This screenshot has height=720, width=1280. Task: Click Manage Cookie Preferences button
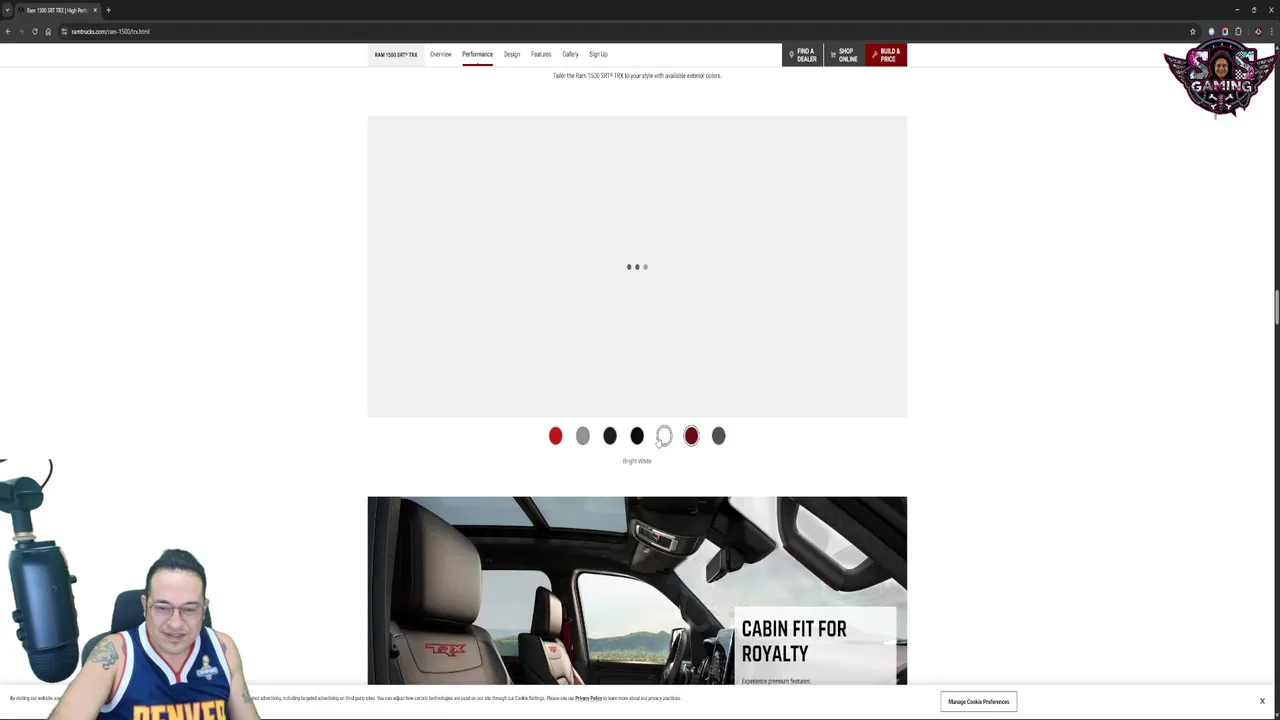(x=978, y=702)
